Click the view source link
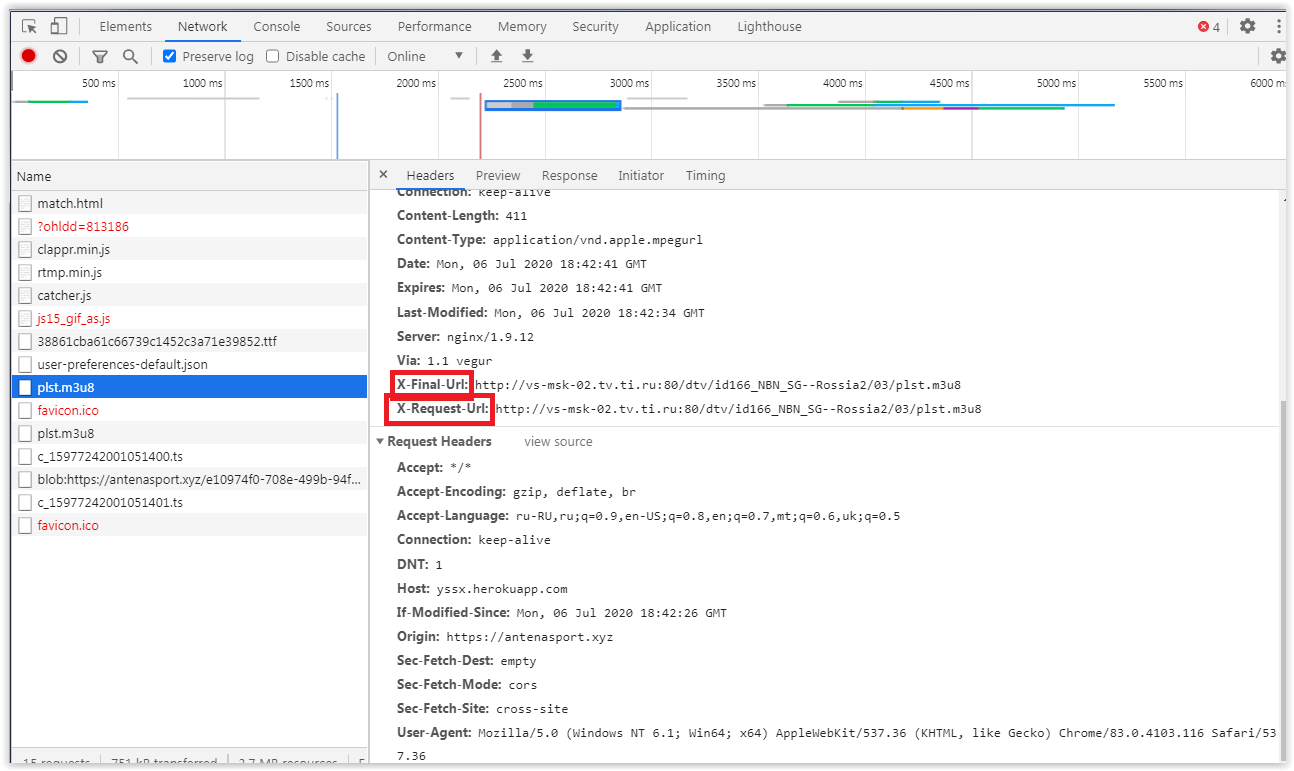 [x=558, y=442]
